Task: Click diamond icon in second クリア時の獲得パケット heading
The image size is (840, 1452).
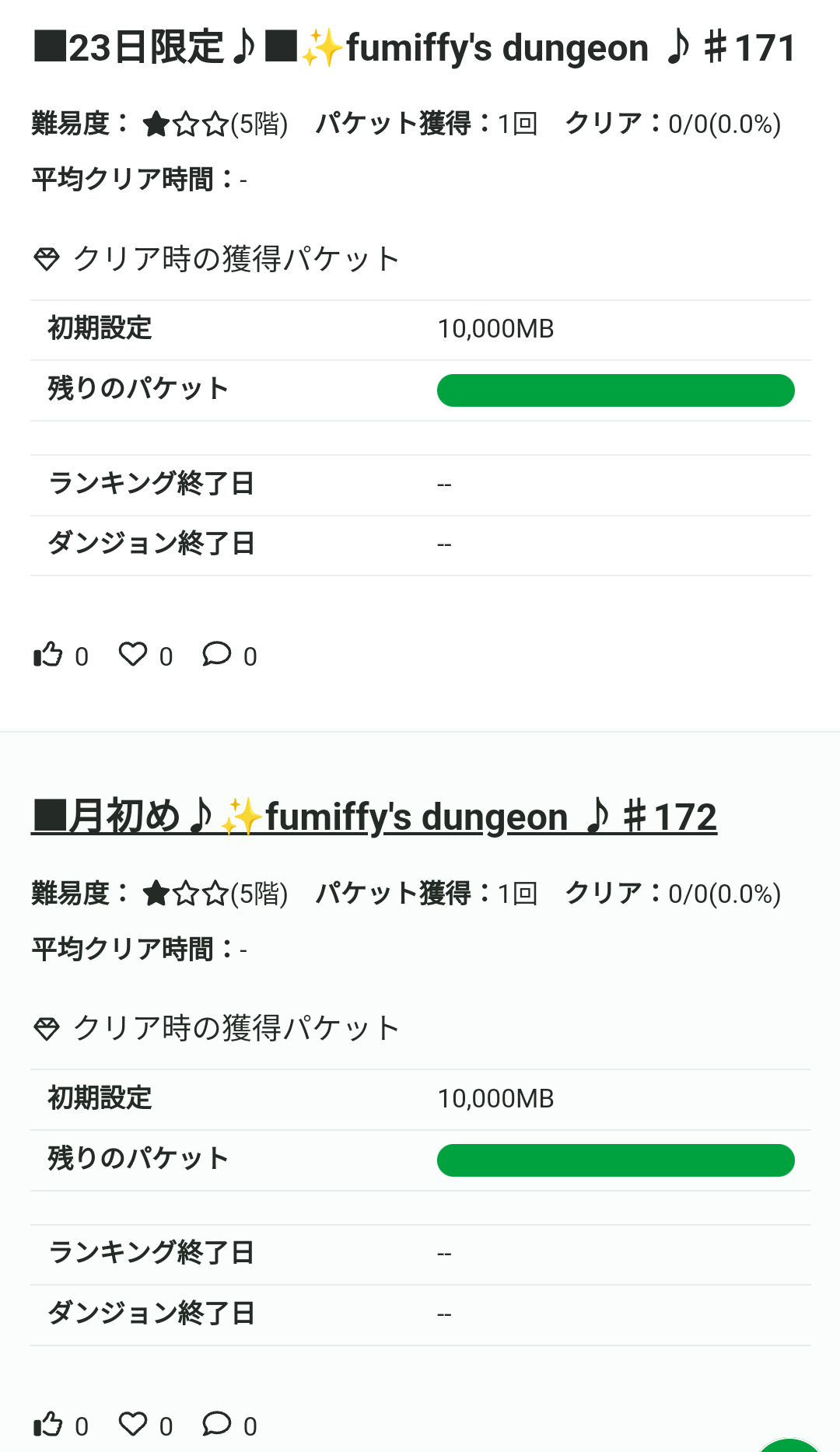Action: [x=47, y=1029]
